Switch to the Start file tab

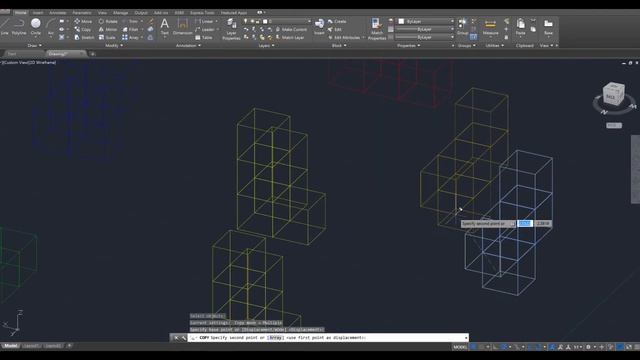click(12, 53)
